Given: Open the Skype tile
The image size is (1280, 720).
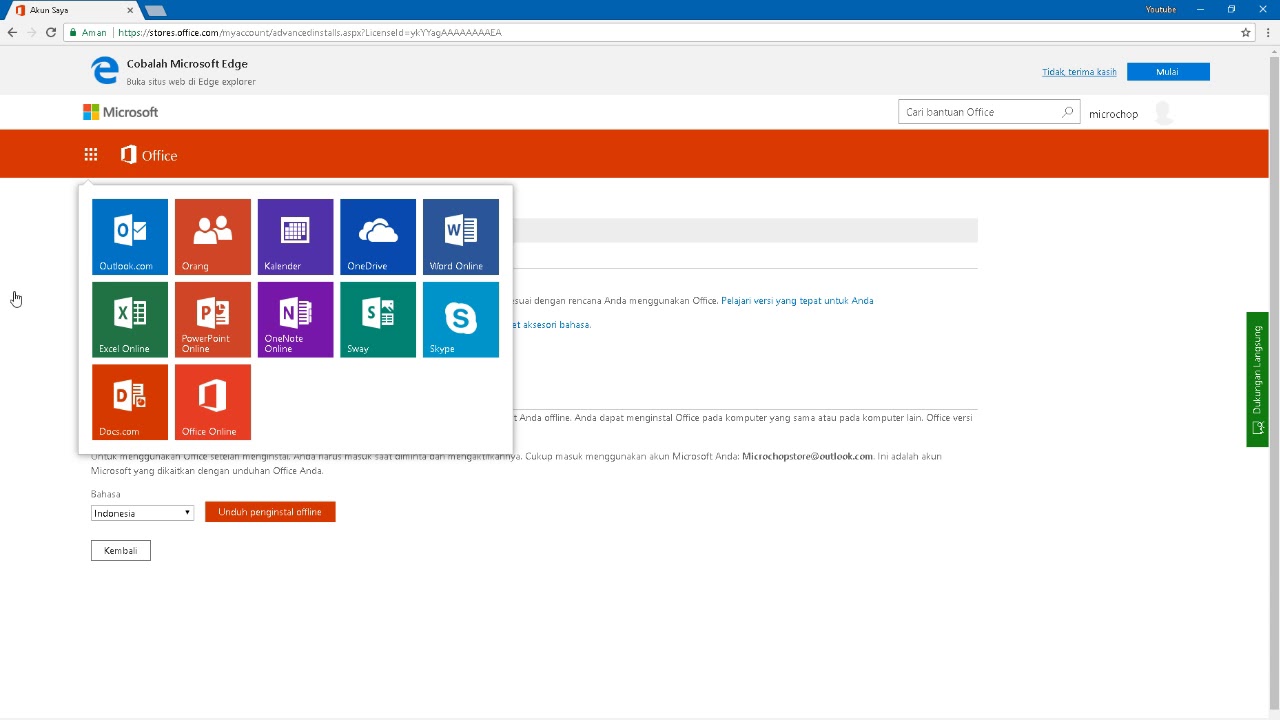Looking at the screenshot, I should pos(461,319).
